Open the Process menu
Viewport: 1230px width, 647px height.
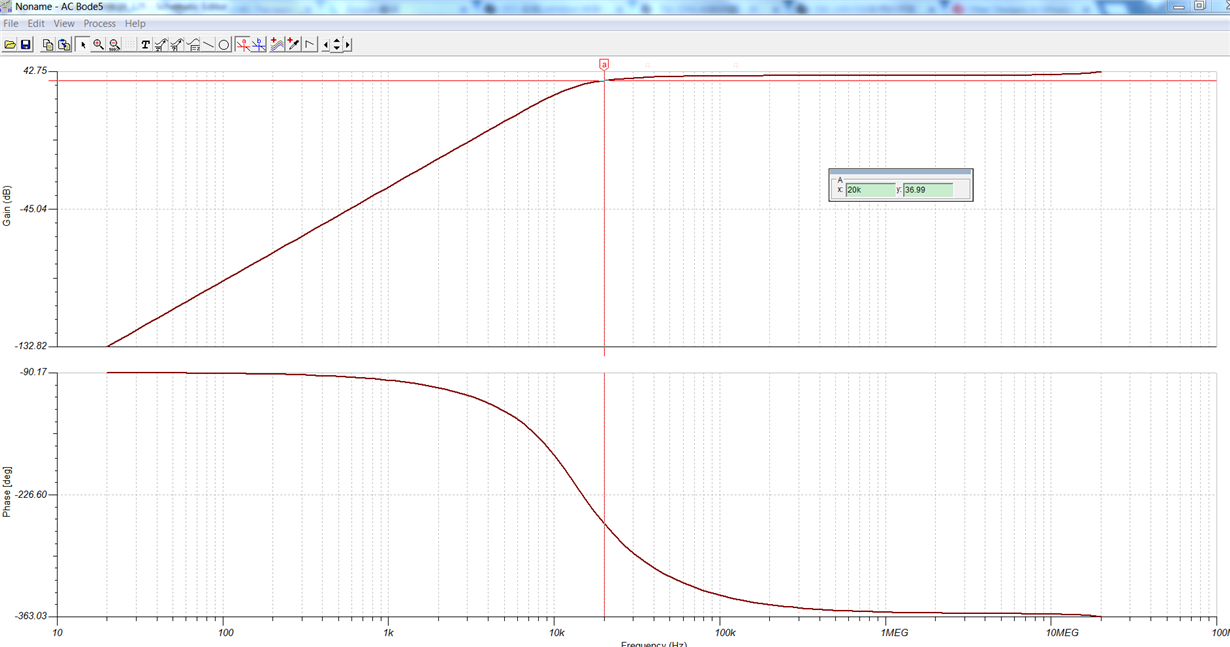point(100,23)
